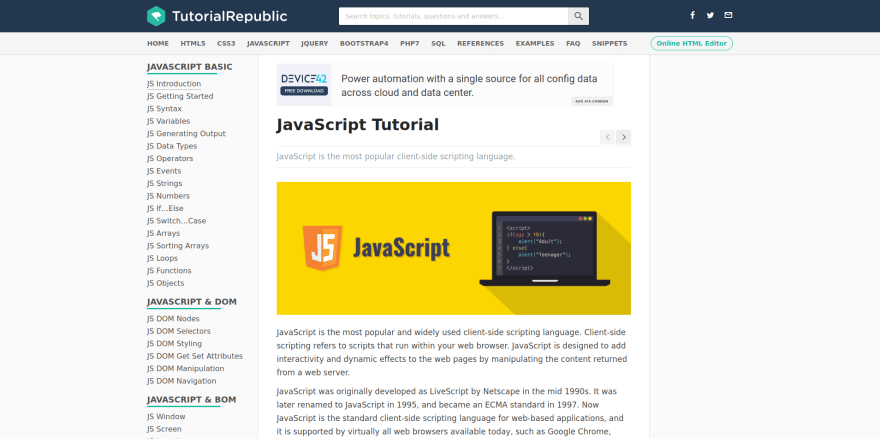Click the TutorialRepublic logo icon

156,16
